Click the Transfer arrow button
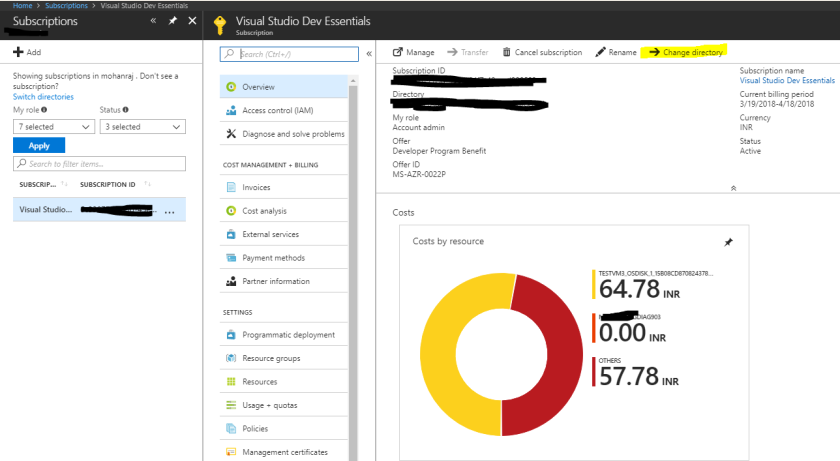 468,52
